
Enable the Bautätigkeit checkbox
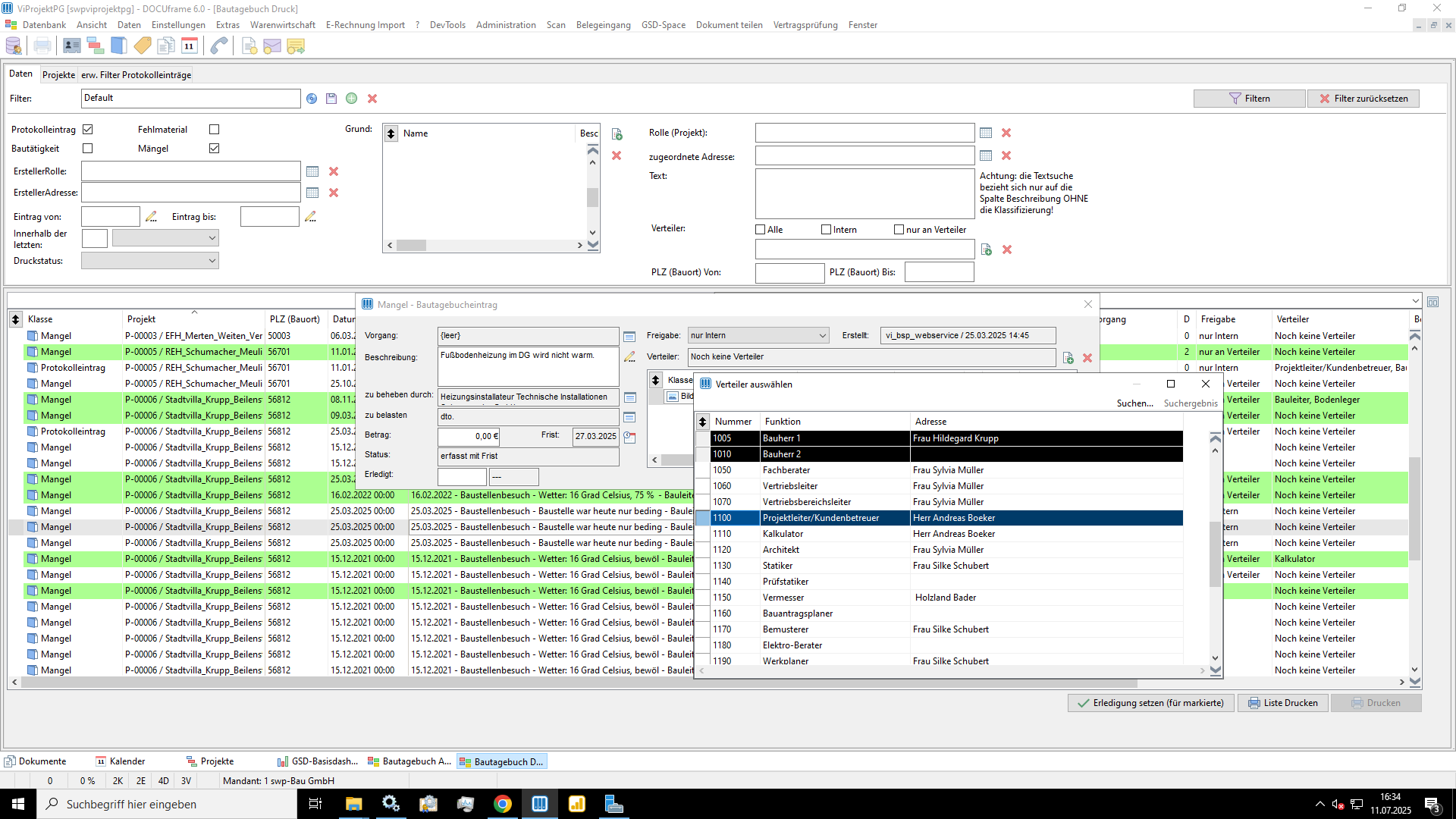pyautogui.click(x=88, y=149)
